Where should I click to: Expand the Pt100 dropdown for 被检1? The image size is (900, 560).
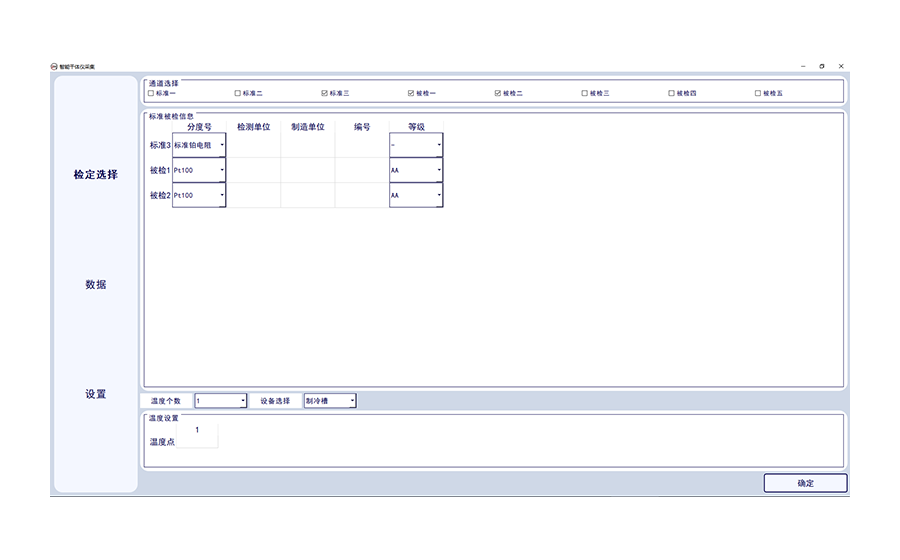point(222,170)
